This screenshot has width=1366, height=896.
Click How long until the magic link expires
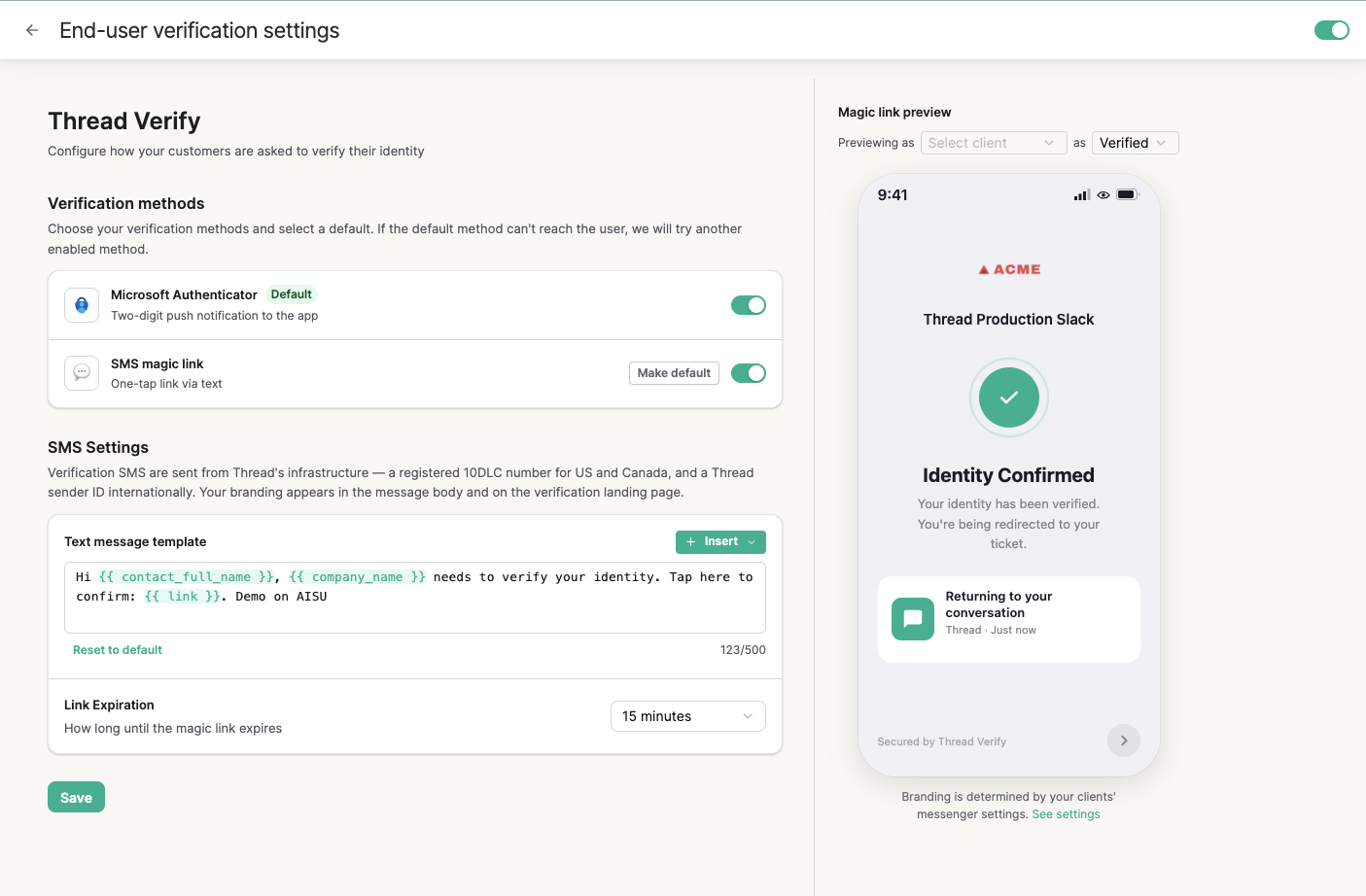click(173, 729)
